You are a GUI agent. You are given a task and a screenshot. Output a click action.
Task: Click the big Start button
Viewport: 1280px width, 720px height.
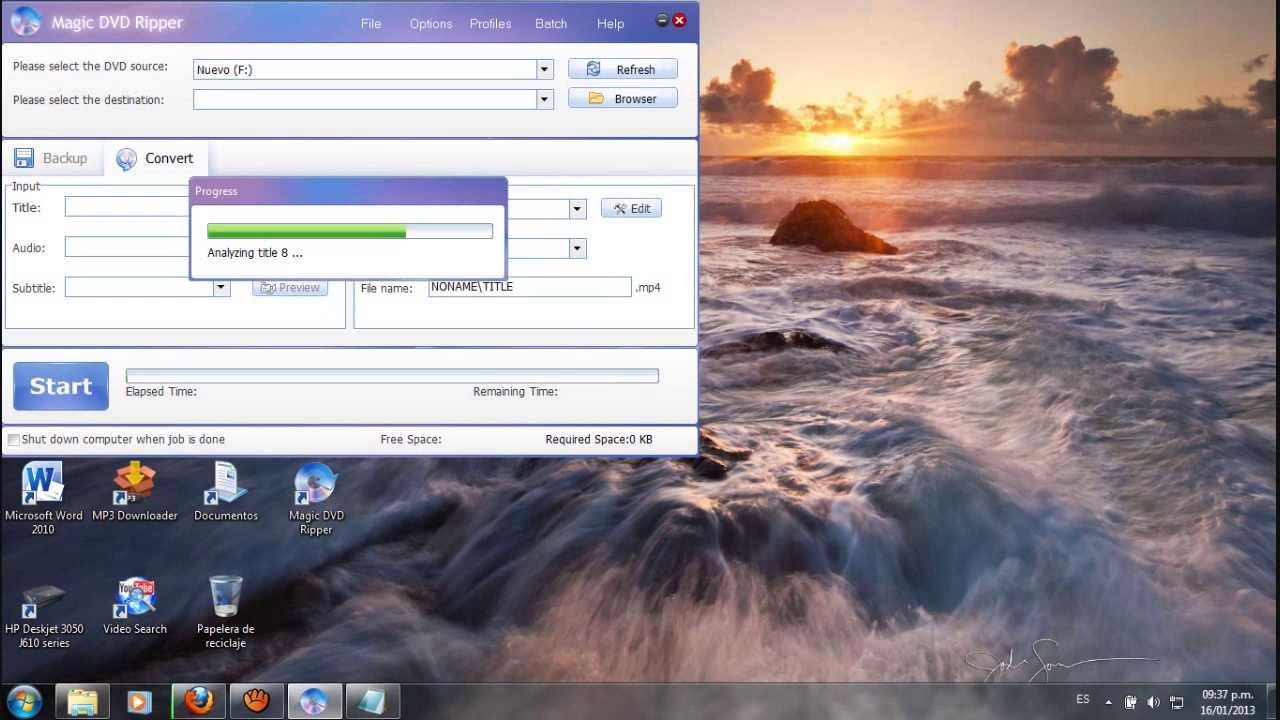click(x=61, y=386)
